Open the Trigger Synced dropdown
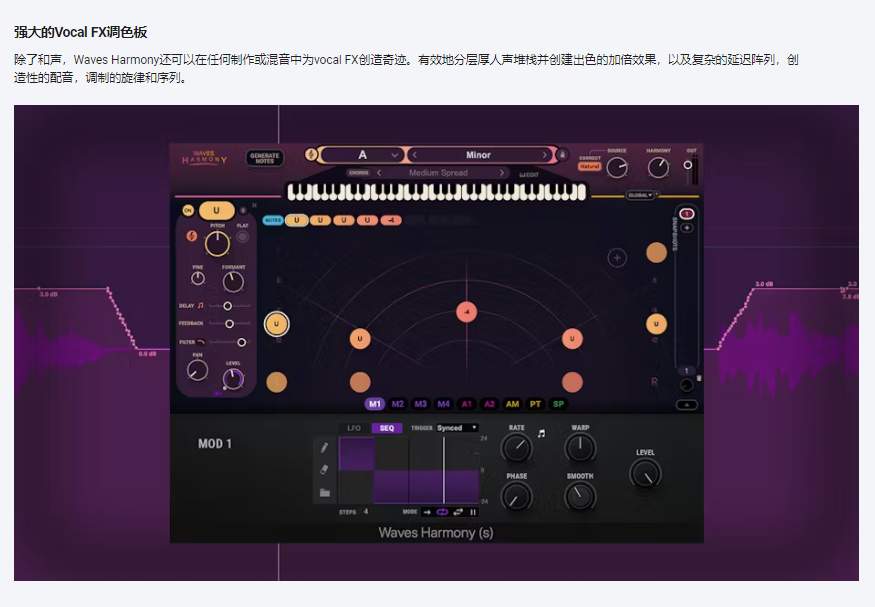 pos(457,428)
